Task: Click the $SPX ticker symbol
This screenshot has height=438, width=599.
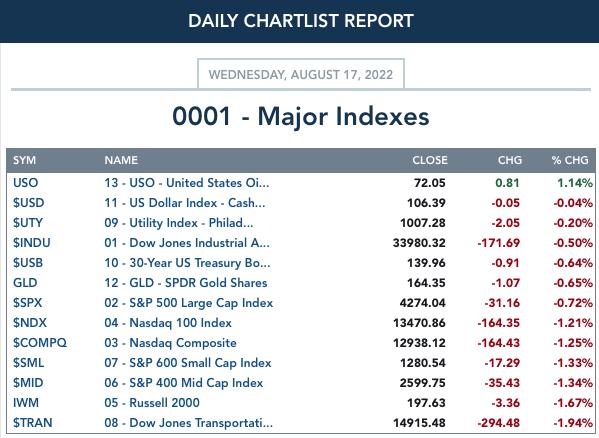Action: (x=28, y=303)
